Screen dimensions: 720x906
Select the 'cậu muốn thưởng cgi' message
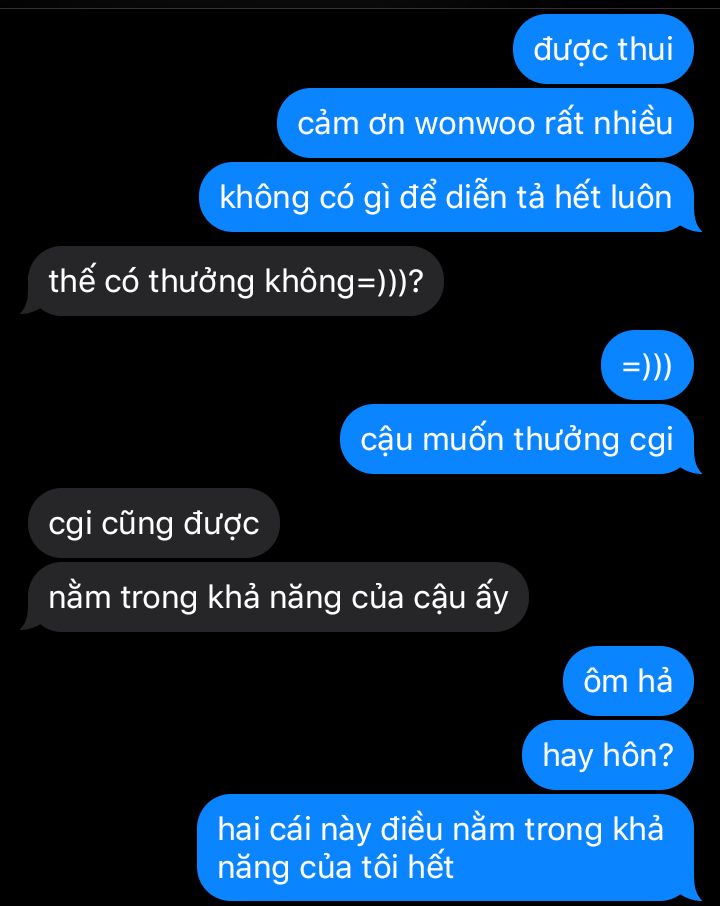(x=517, y=439)
